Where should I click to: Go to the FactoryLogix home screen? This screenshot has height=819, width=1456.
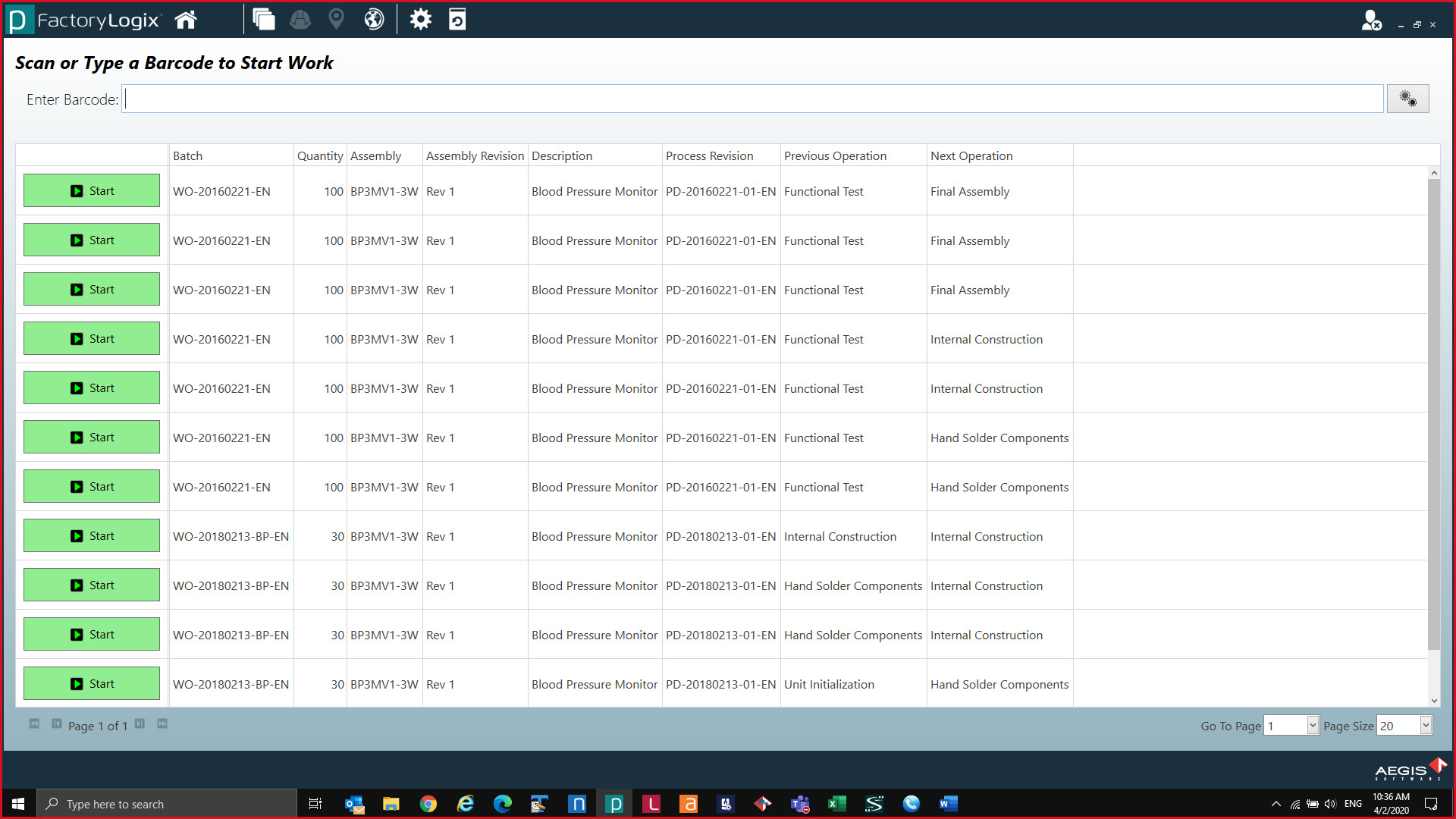coord(186,20)
